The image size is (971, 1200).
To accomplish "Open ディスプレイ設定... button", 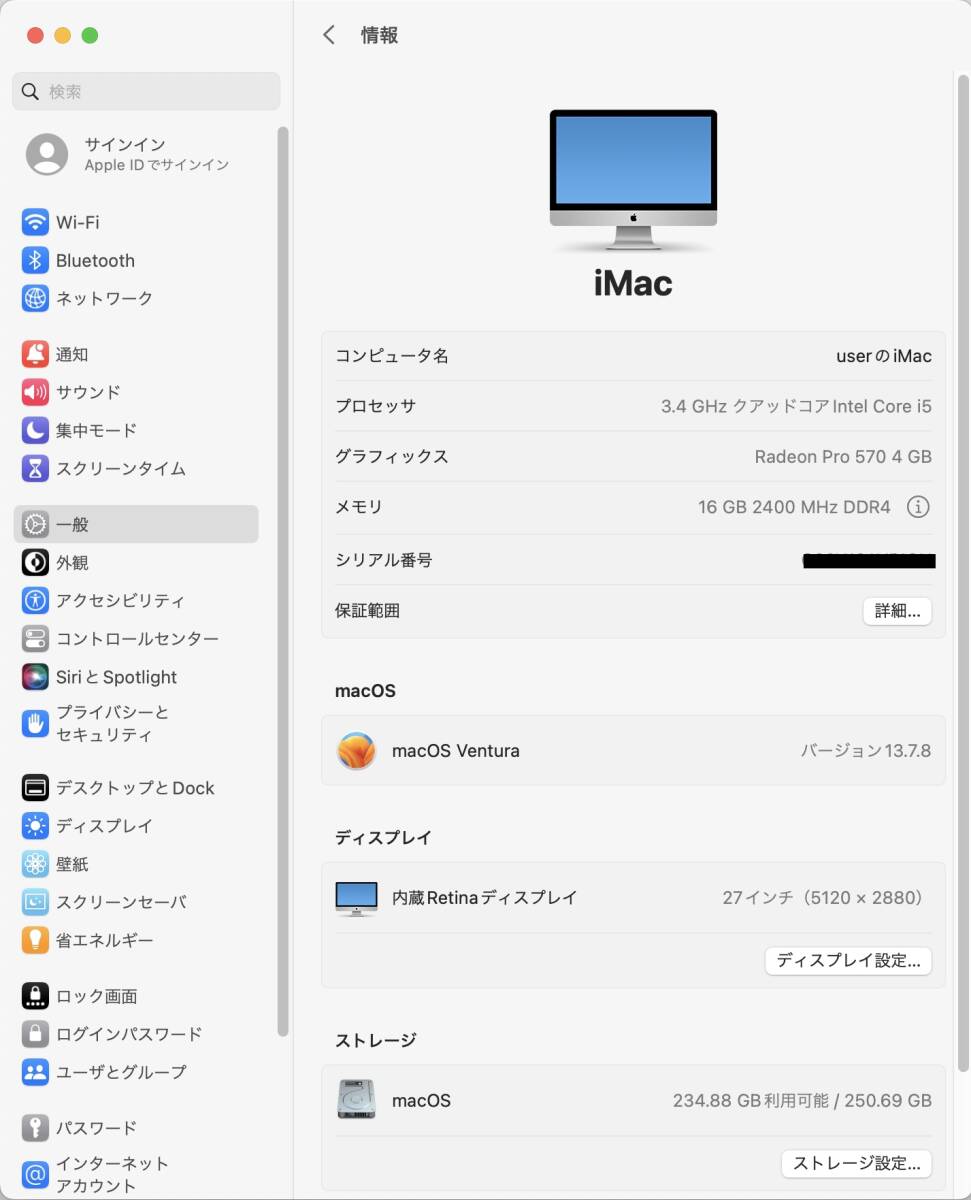I will (848, 961).
